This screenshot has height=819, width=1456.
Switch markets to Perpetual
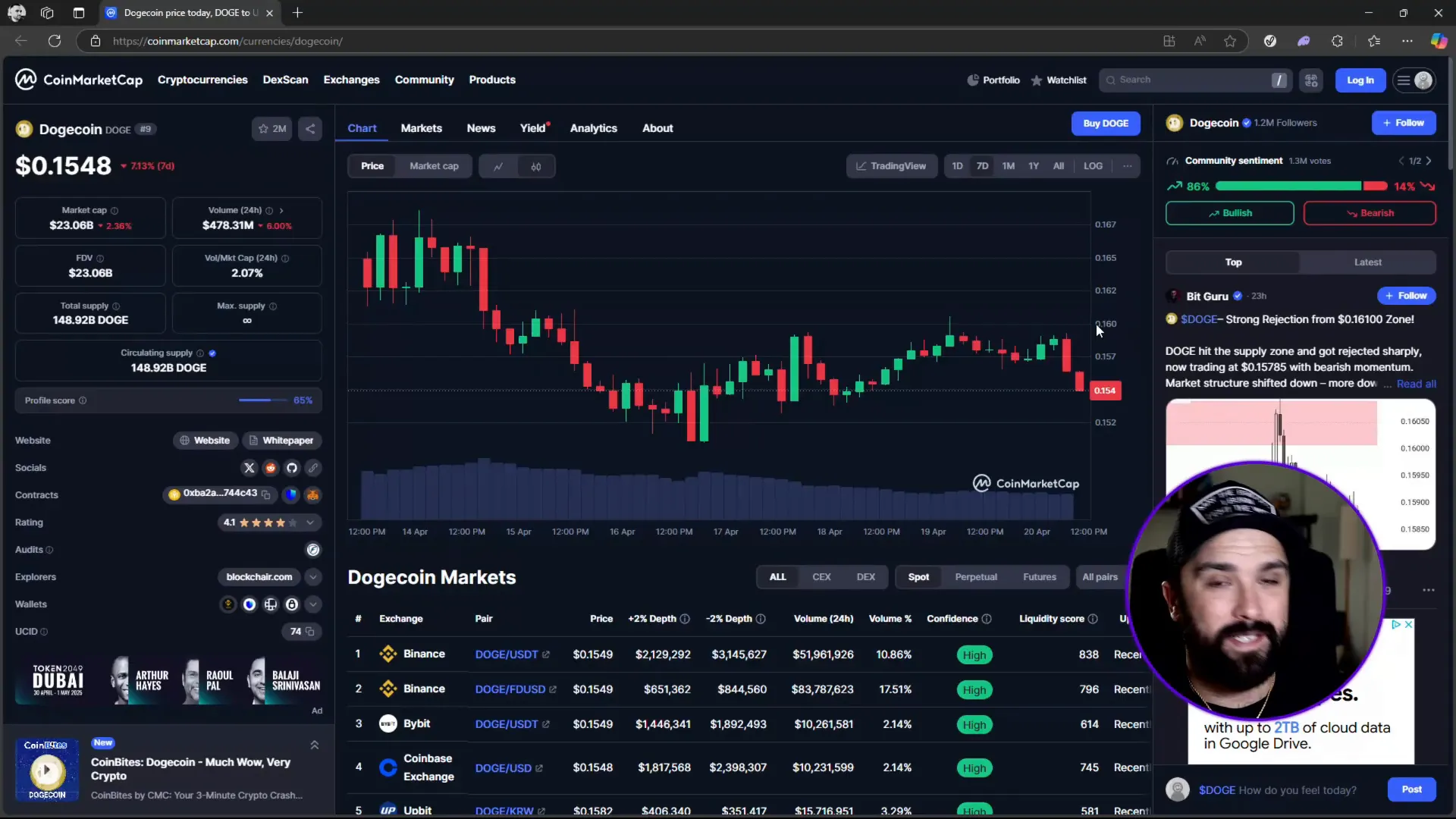(976, 577)
